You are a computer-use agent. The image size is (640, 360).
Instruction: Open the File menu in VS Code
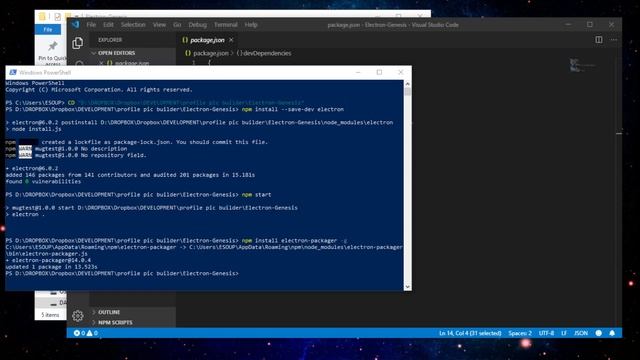91,24
